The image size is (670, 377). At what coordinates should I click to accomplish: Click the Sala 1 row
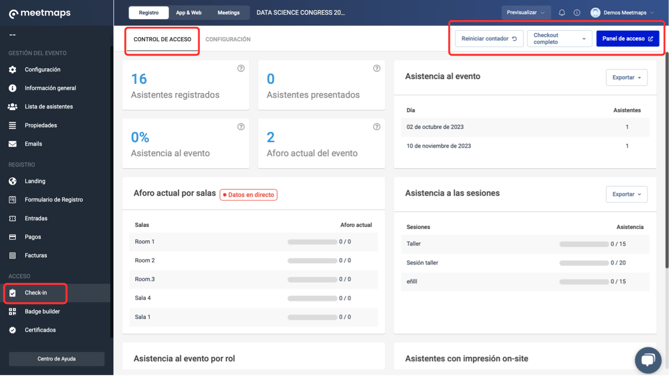[253, 317]
